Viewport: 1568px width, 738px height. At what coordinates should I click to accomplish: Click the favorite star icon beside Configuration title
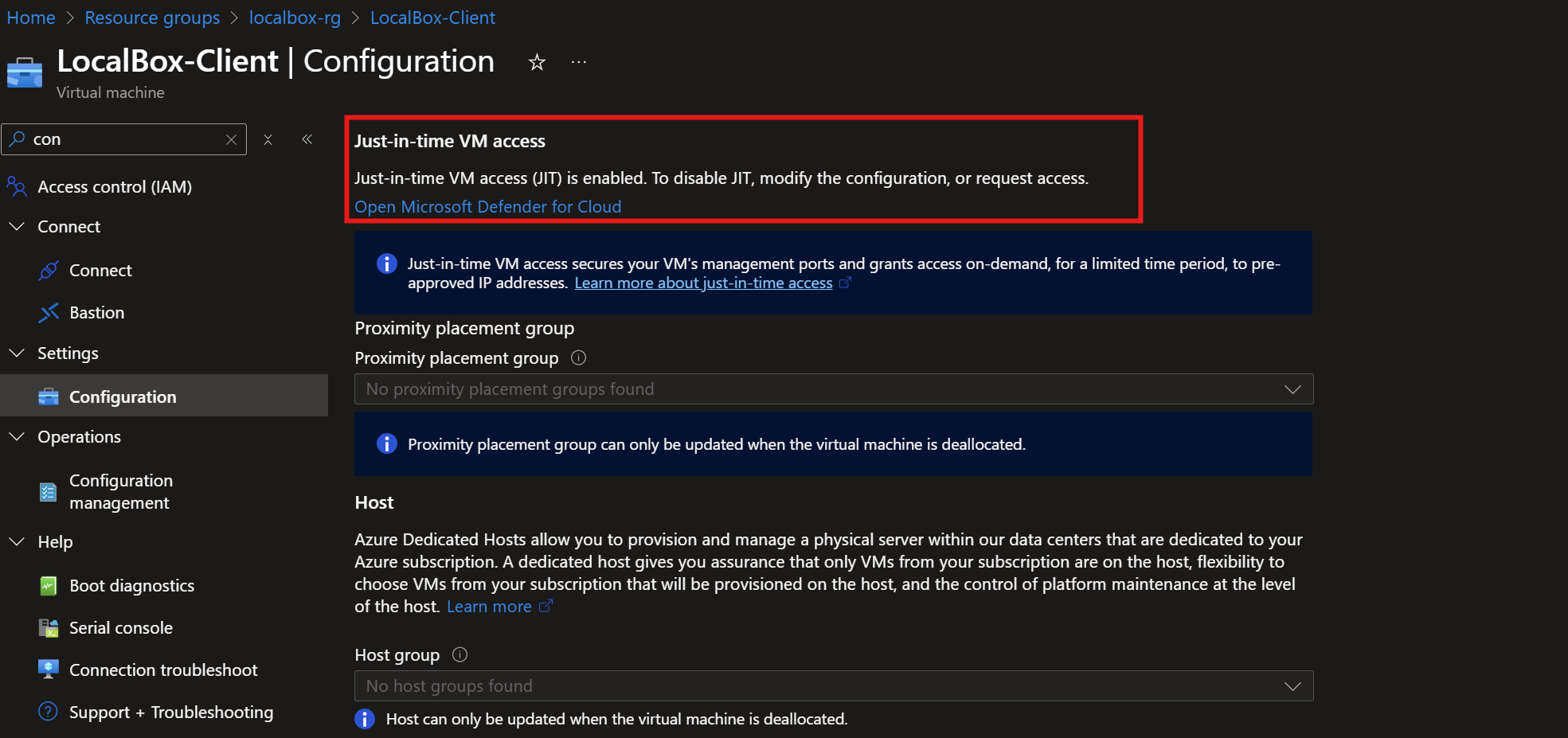(537, 62)
